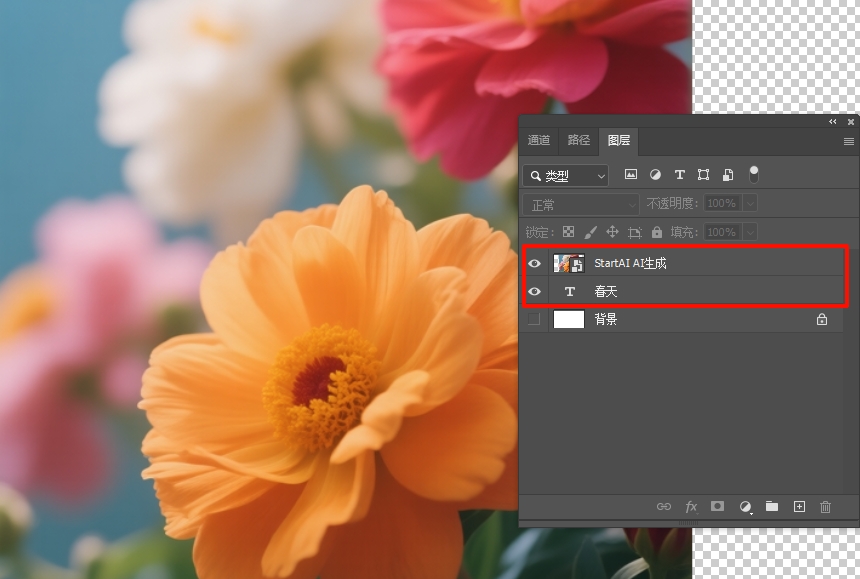Click the shape layer filter icon
This screenshot has height=579, width=860.
tap(704, 175)
